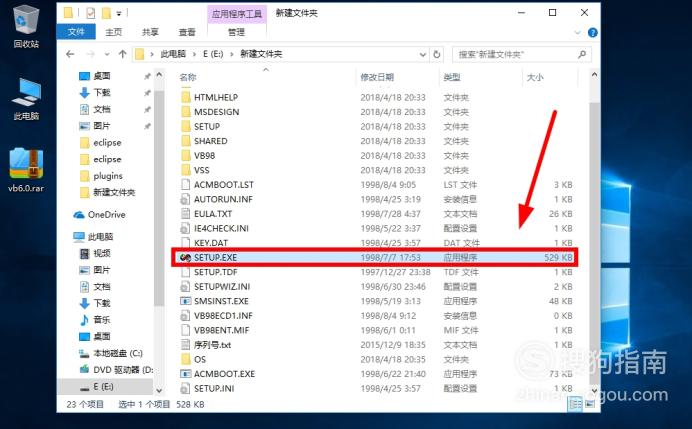Select the SMSINST.EXE file icon
The image size is (692, 429).
coord(185,301)
